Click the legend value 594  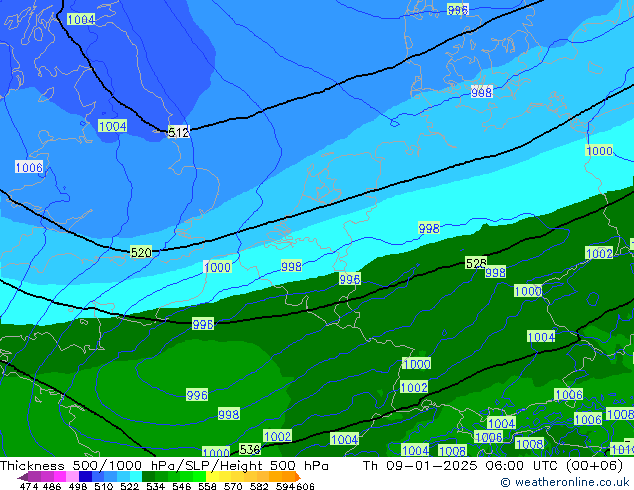click(284, 486)
